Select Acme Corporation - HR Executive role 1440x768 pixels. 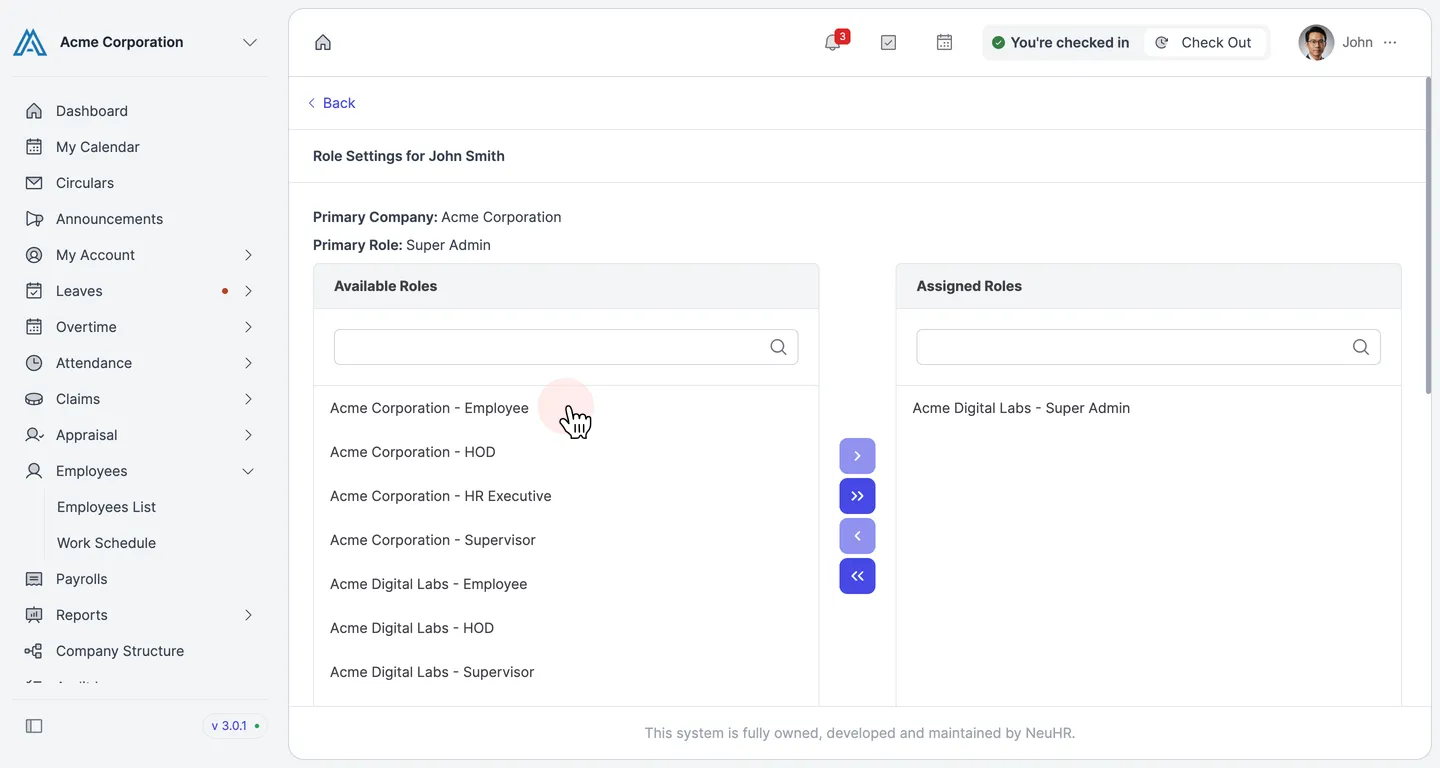(566, 496)
